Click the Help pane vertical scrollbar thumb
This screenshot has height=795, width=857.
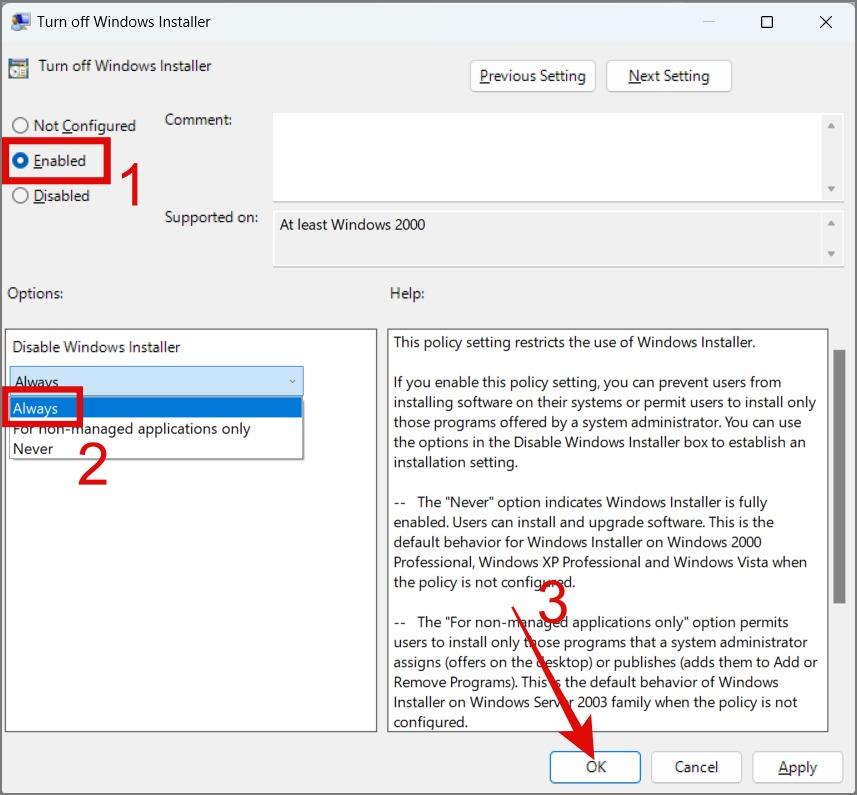point(839,476)
